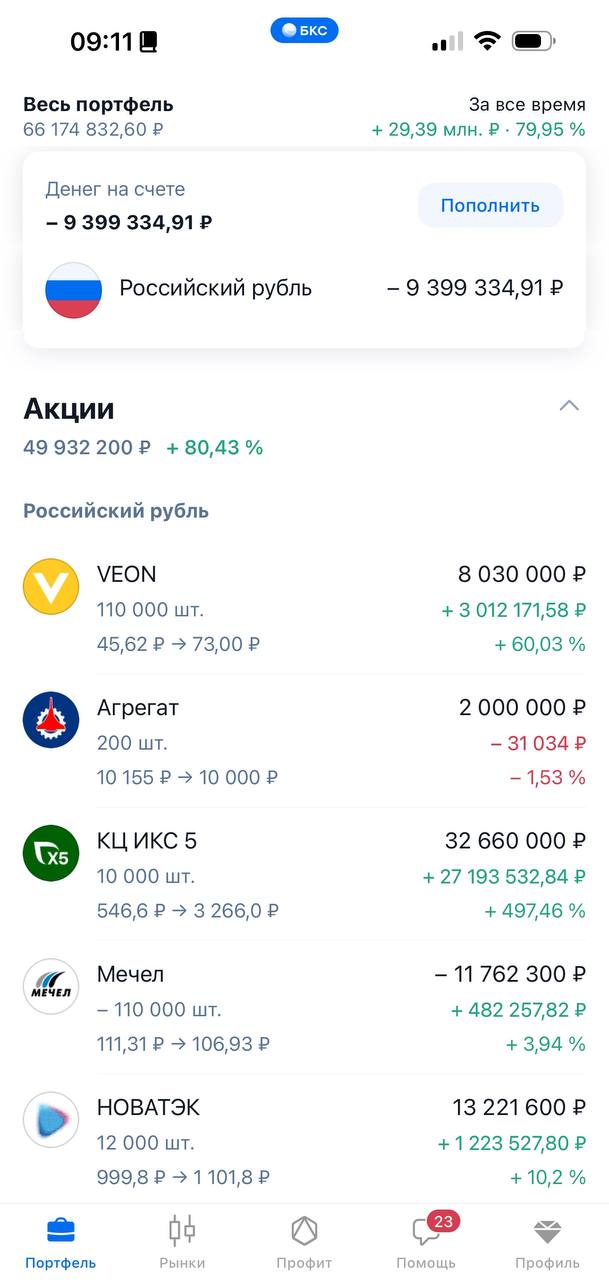Open the Российский рубль balance row
The height and width of the screenshot is (1280, 609).
[304, 289]
